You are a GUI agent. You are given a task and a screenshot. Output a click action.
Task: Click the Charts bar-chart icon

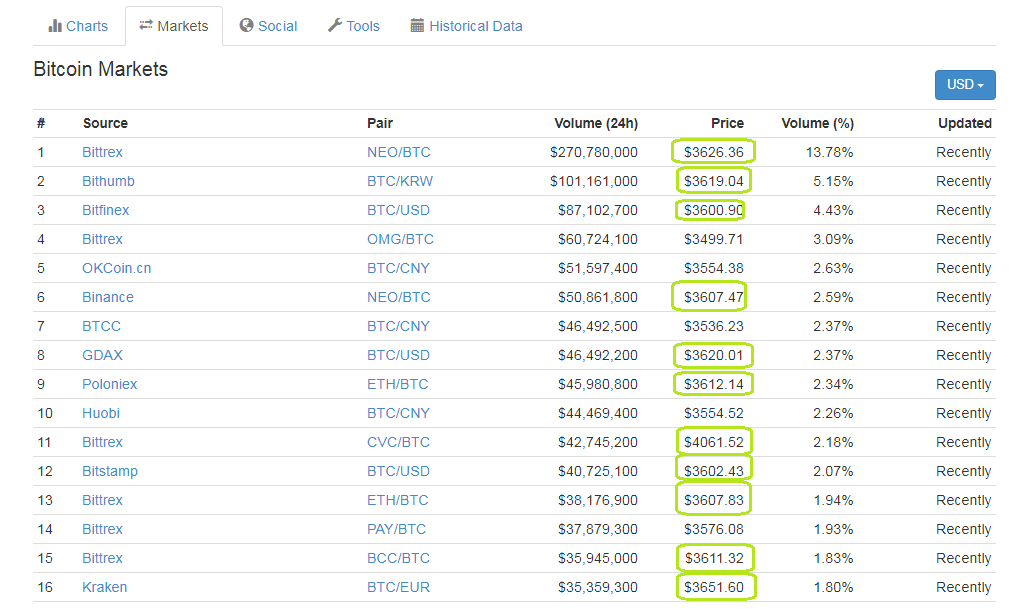click(55, 26)
